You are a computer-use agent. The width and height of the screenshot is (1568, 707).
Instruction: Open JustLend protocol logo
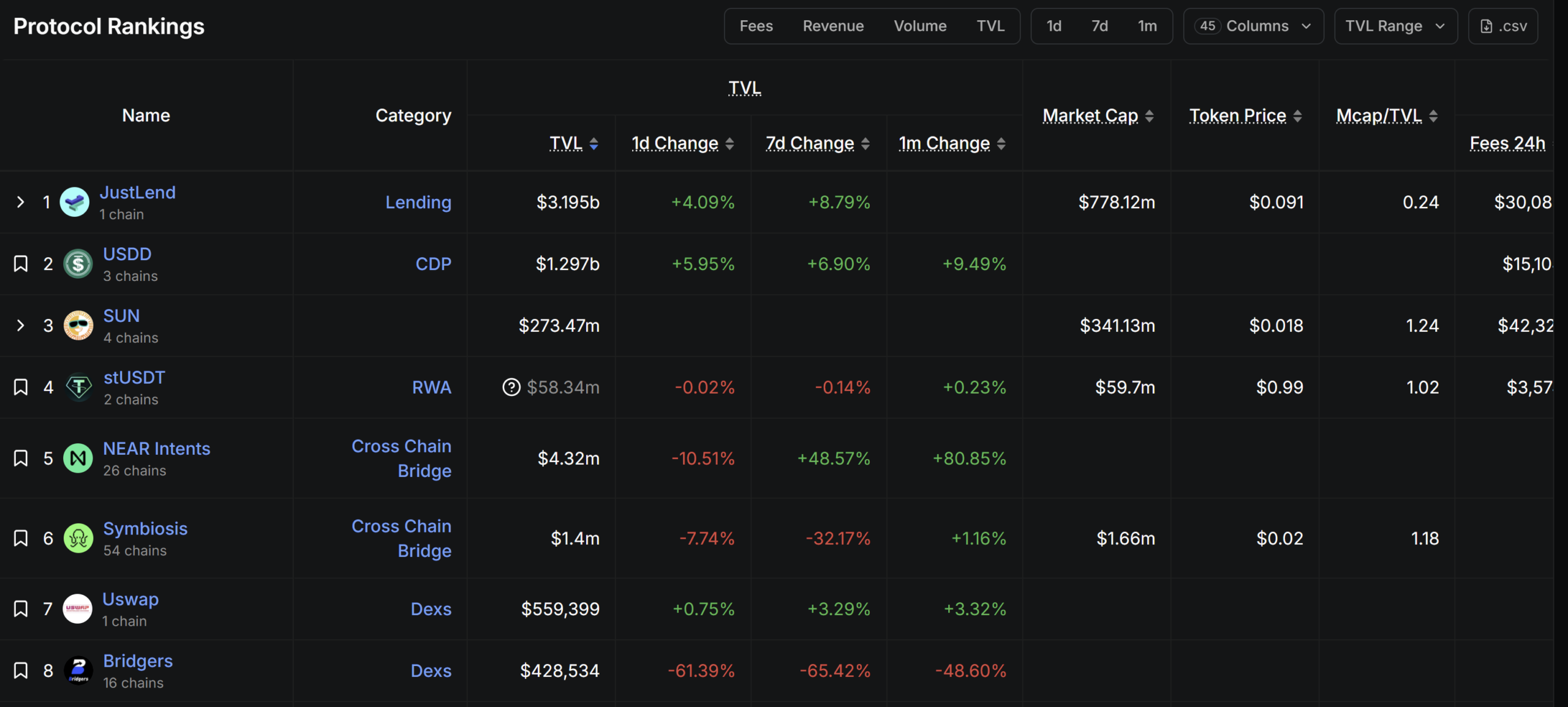click(x=75, y=202)
